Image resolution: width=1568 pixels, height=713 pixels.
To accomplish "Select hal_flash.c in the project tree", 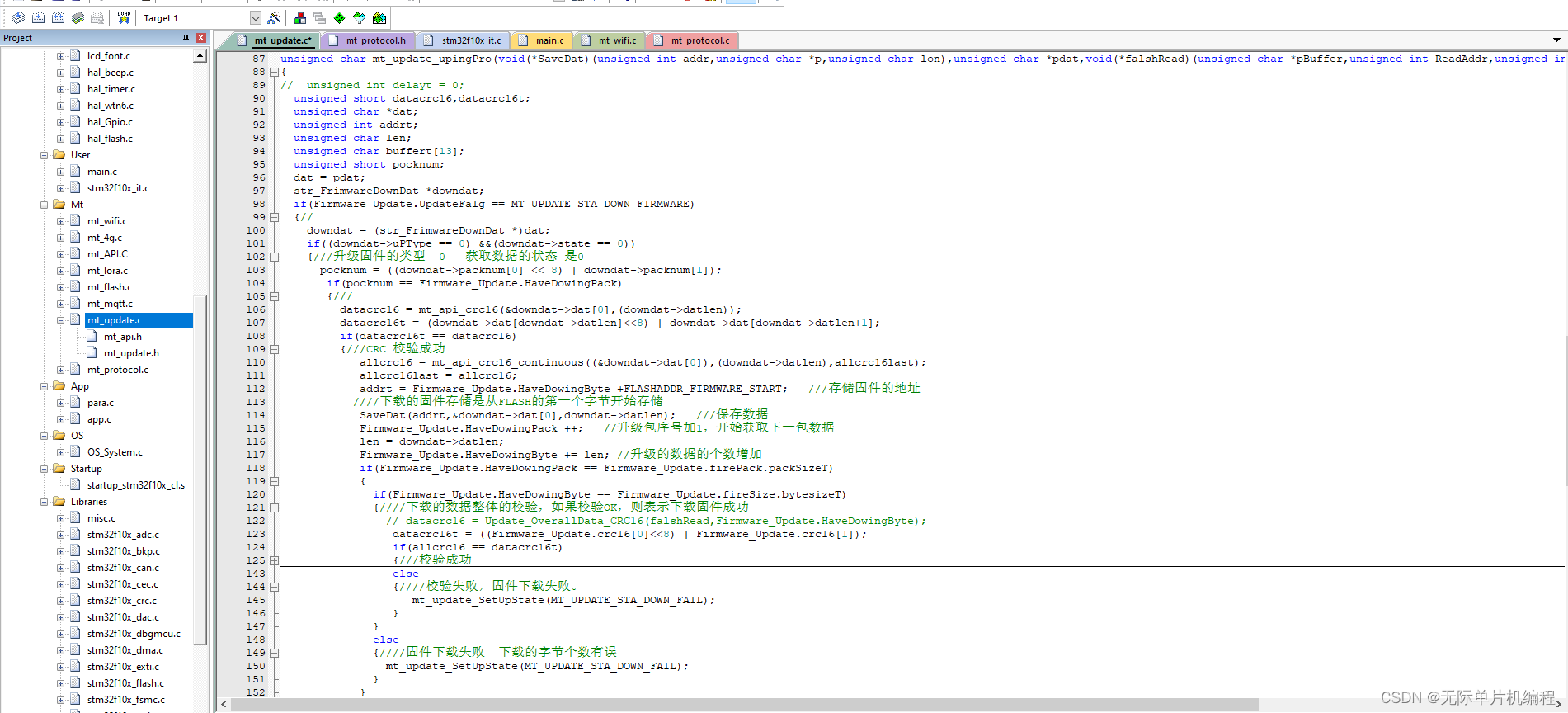I will click(x=110, y=139).
